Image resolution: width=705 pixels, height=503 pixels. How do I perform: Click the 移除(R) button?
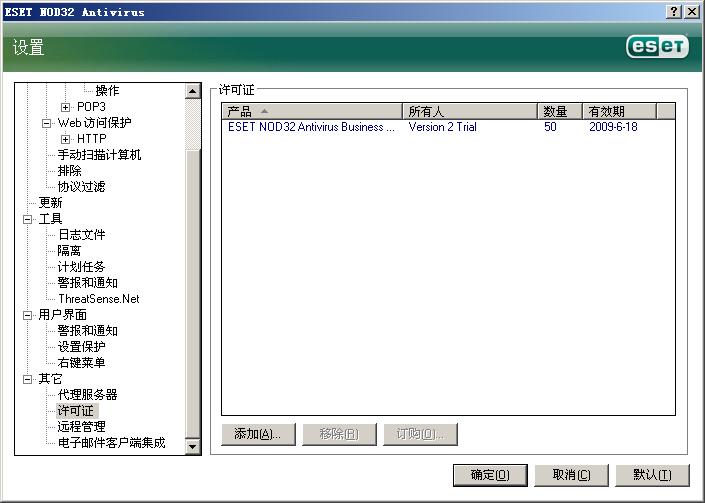[x=339, y=434]
